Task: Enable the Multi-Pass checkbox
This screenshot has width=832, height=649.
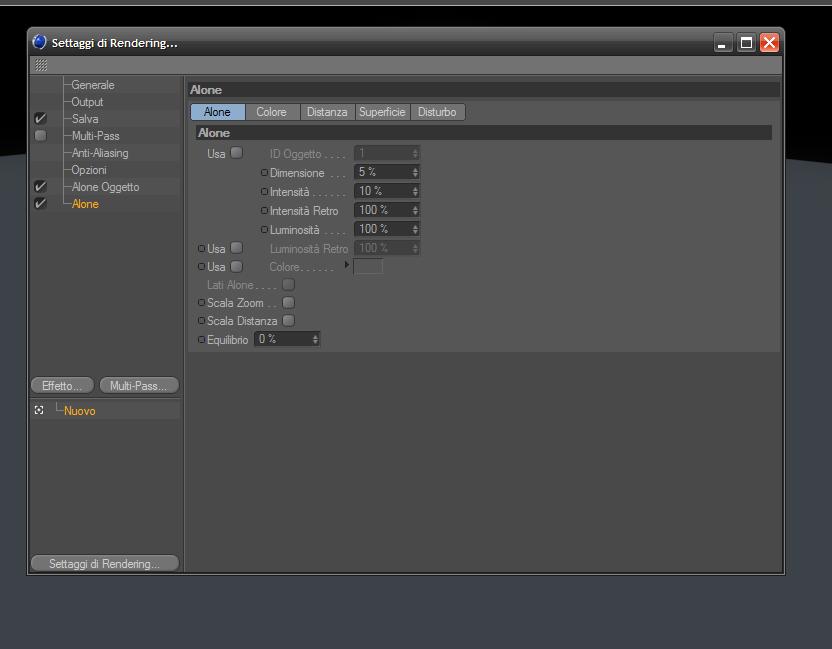Action: [40, 135]
